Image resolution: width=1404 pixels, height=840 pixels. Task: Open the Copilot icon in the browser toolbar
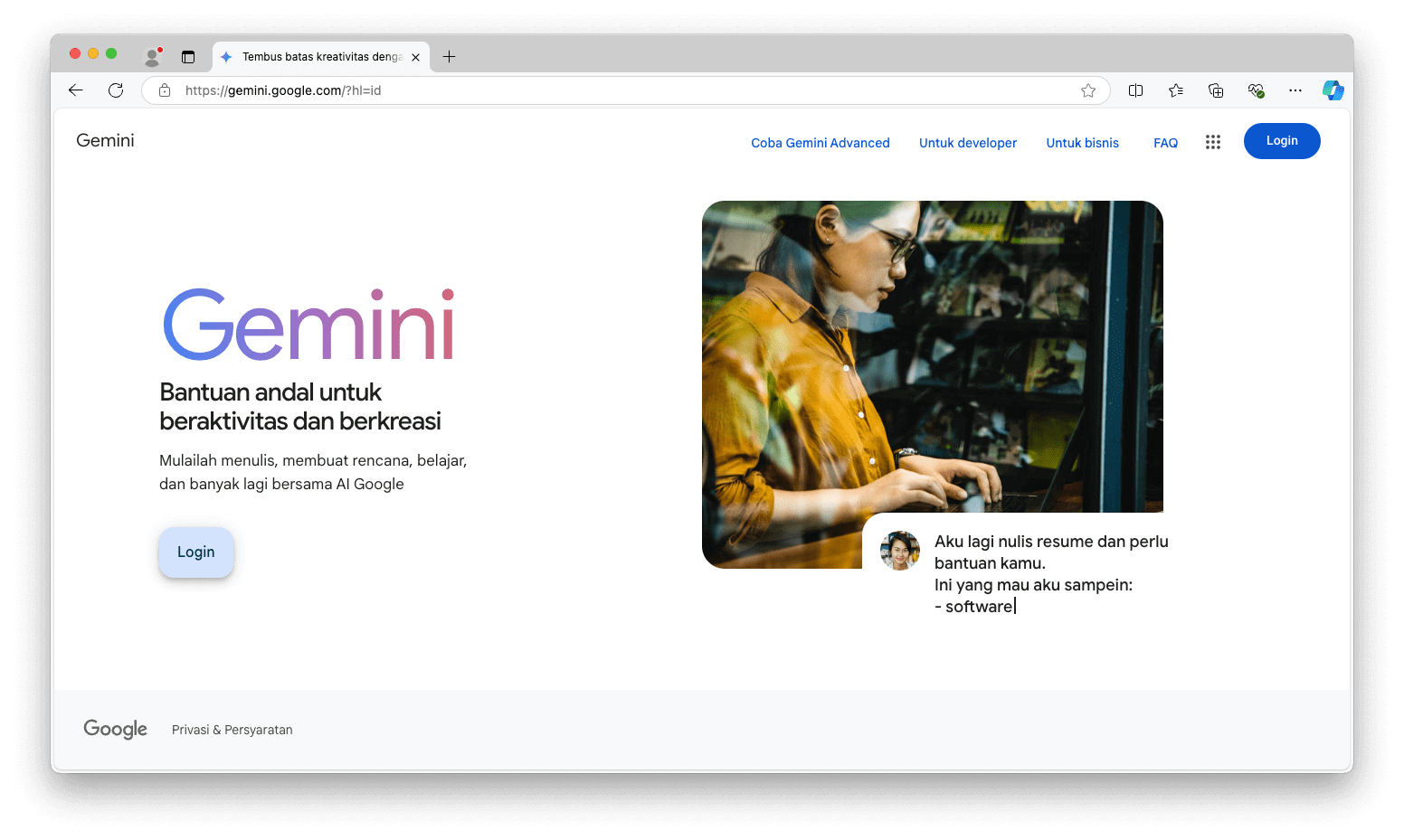1333,90
